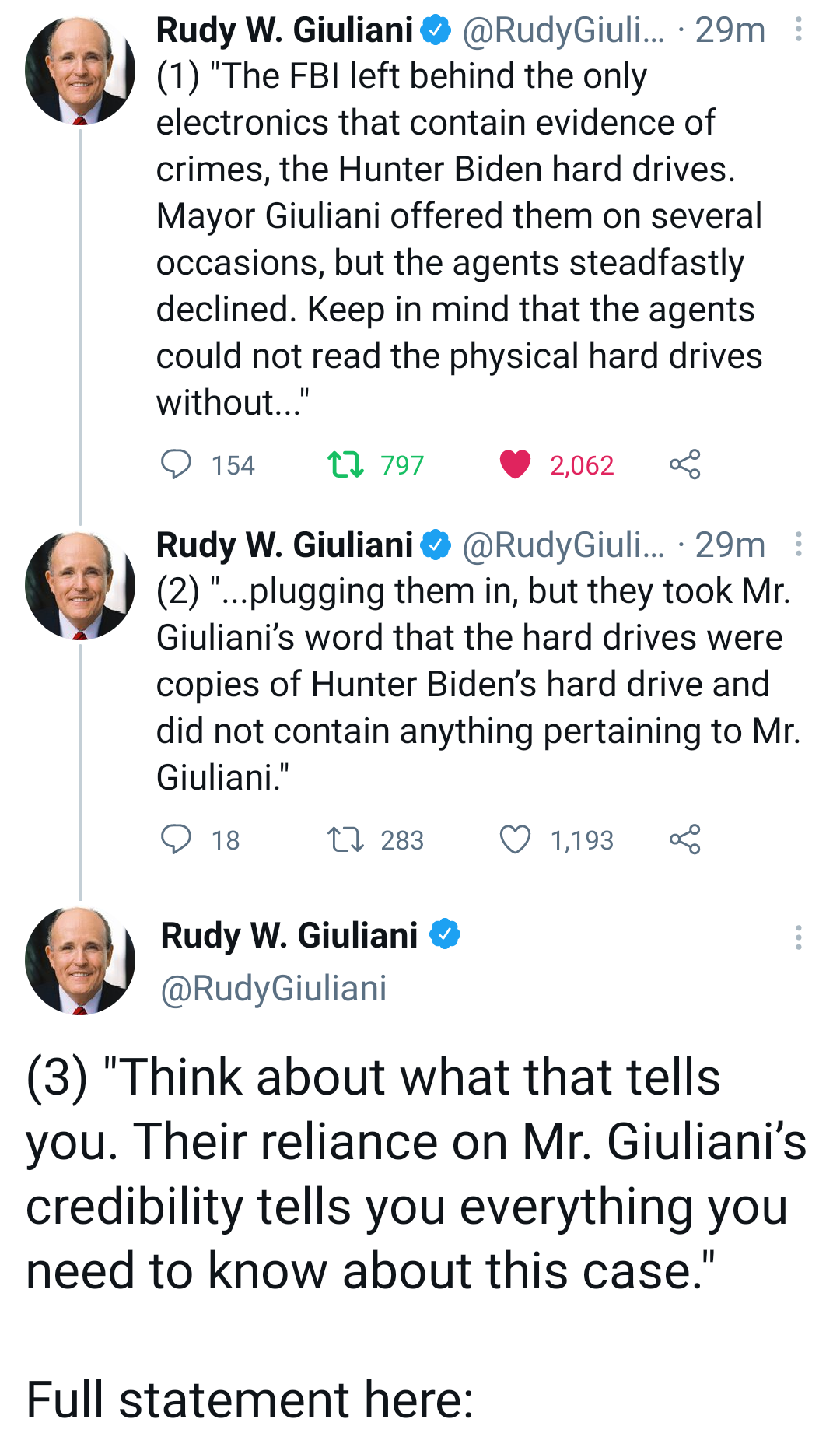The width and height of the screenshot is (840, 1433).
Task: Share the second tweet
Action: point(684,839)
